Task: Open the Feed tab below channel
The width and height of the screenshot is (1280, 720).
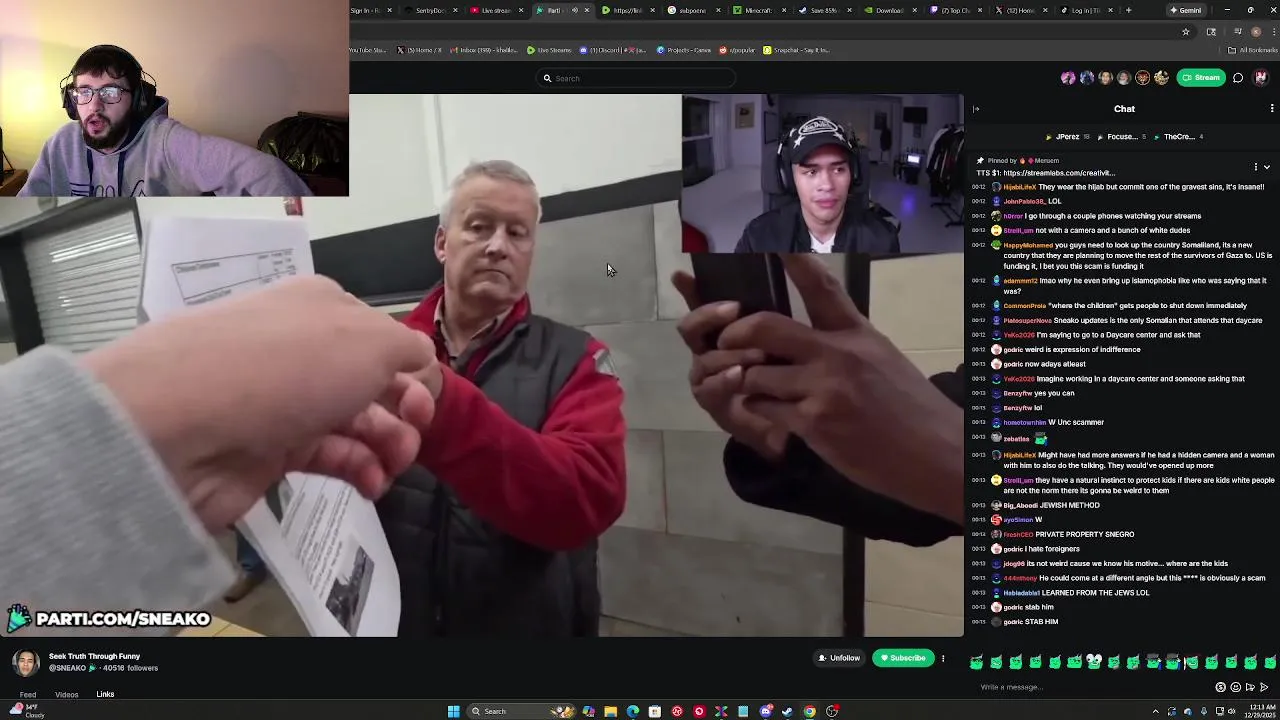Action: click(28, 694)
